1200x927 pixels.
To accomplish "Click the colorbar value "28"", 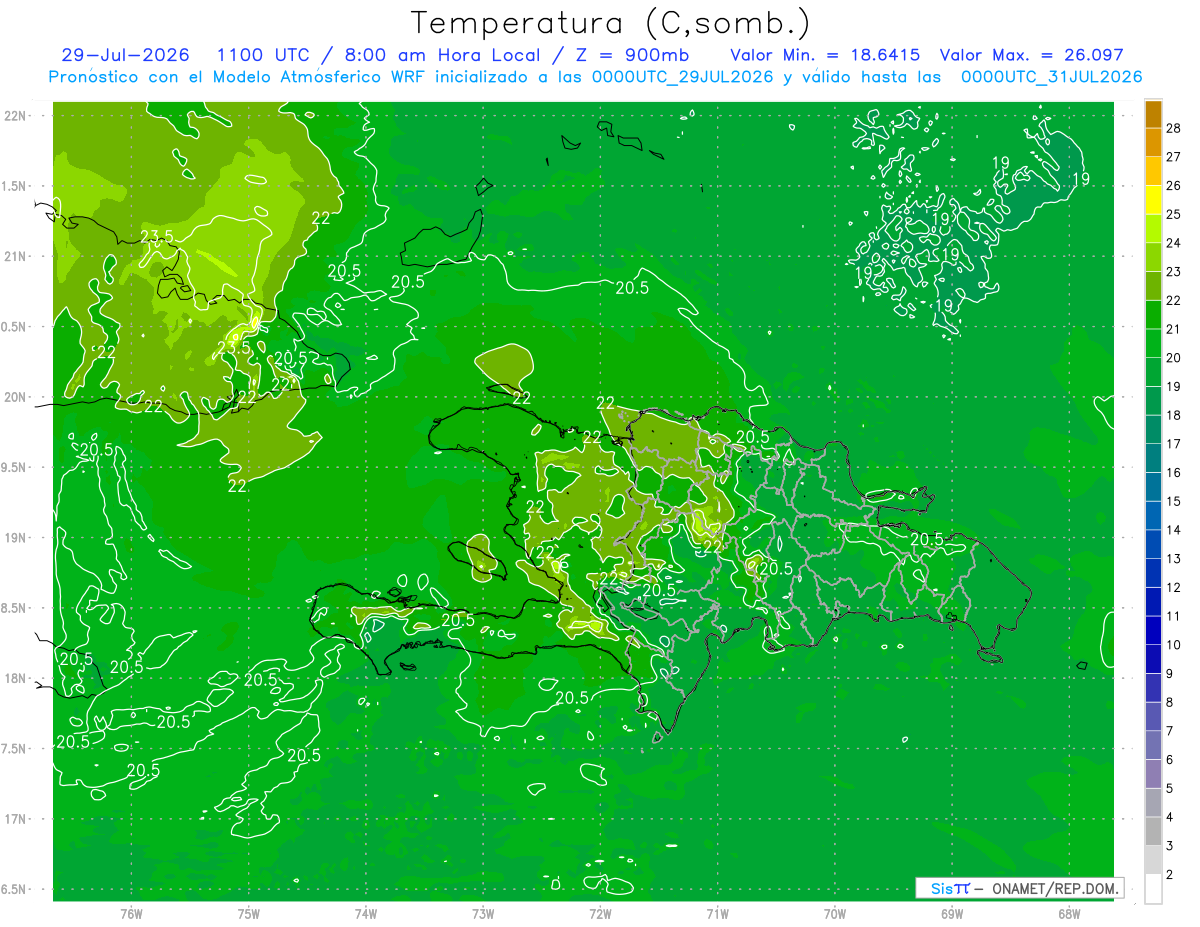I will pos(1173,128).
